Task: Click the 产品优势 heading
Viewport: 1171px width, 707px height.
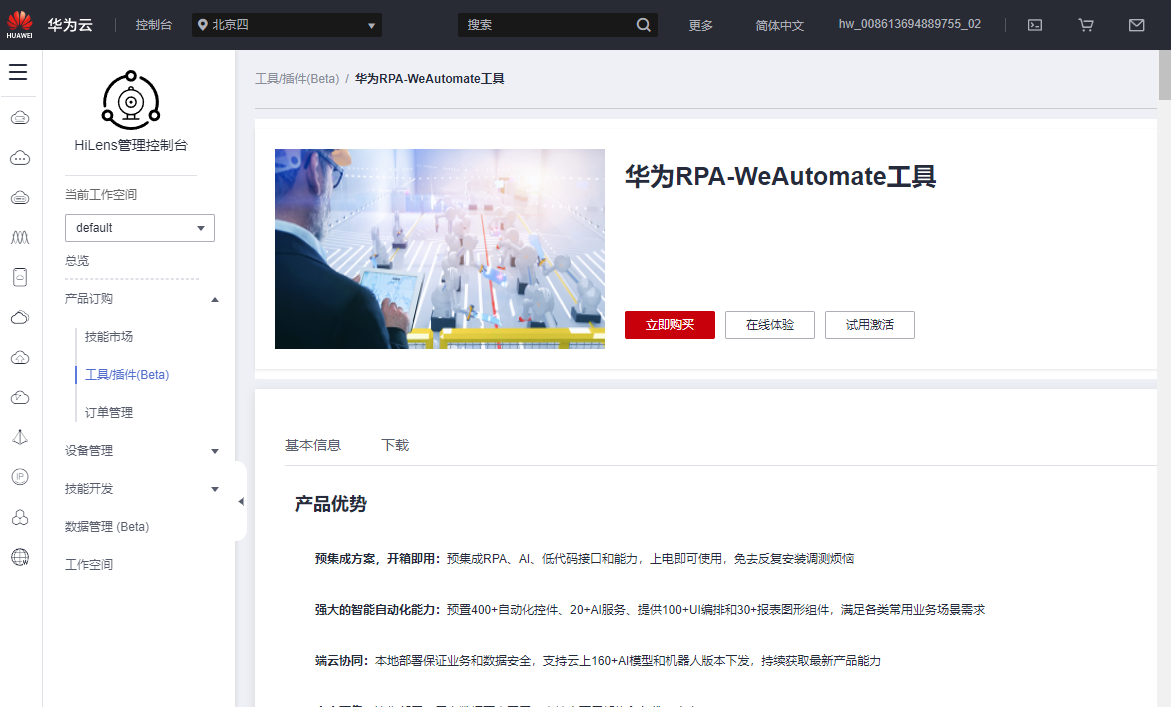Action: 331,504
